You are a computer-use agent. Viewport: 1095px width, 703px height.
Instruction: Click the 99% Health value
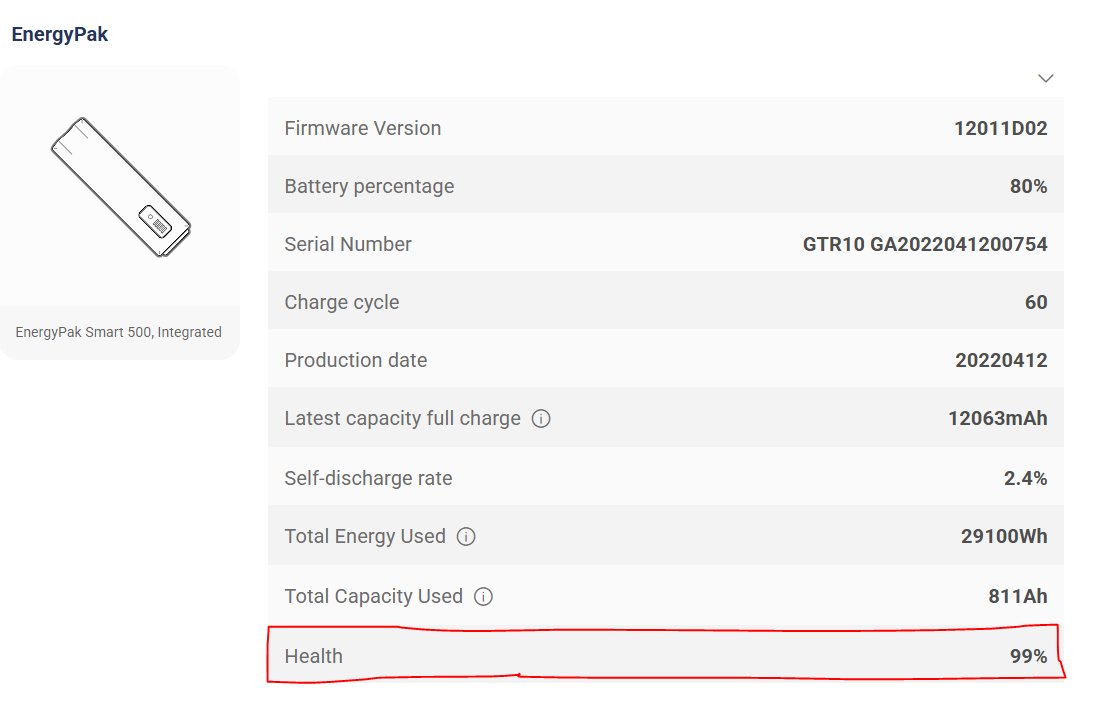coord(1028,656)
